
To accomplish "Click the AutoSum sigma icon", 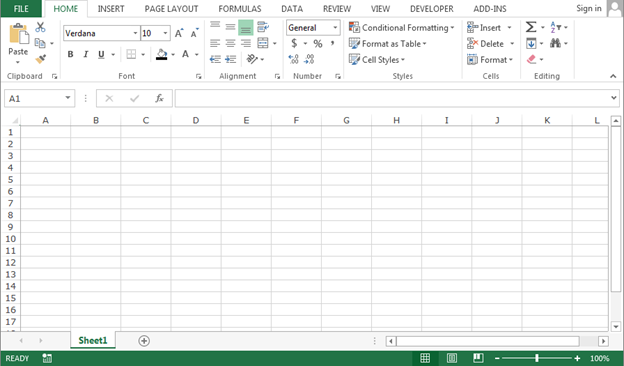I will click(531, 27).
